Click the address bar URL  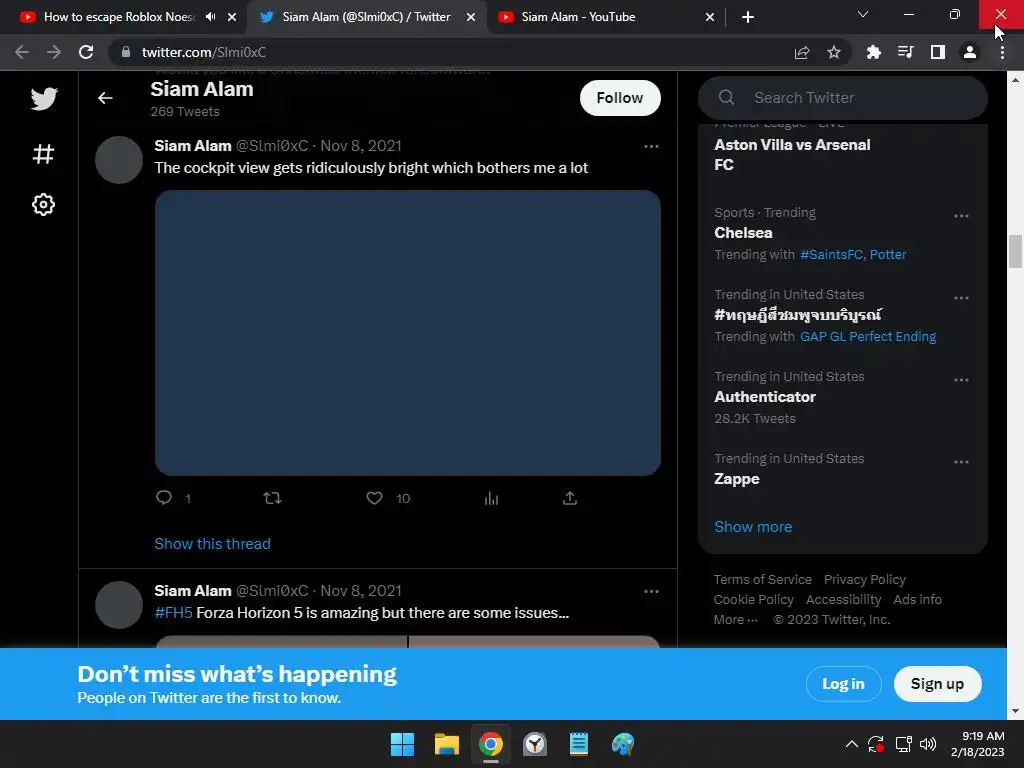pyautogui.click(x=204, y=52)
